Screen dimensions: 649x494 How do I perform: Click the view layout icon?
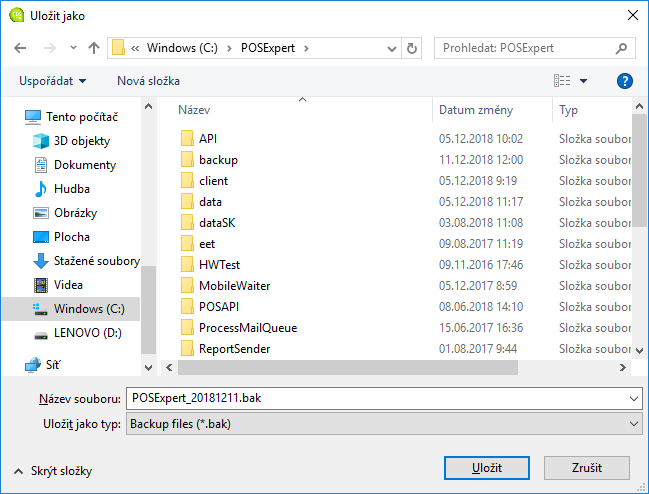[562, 81]
